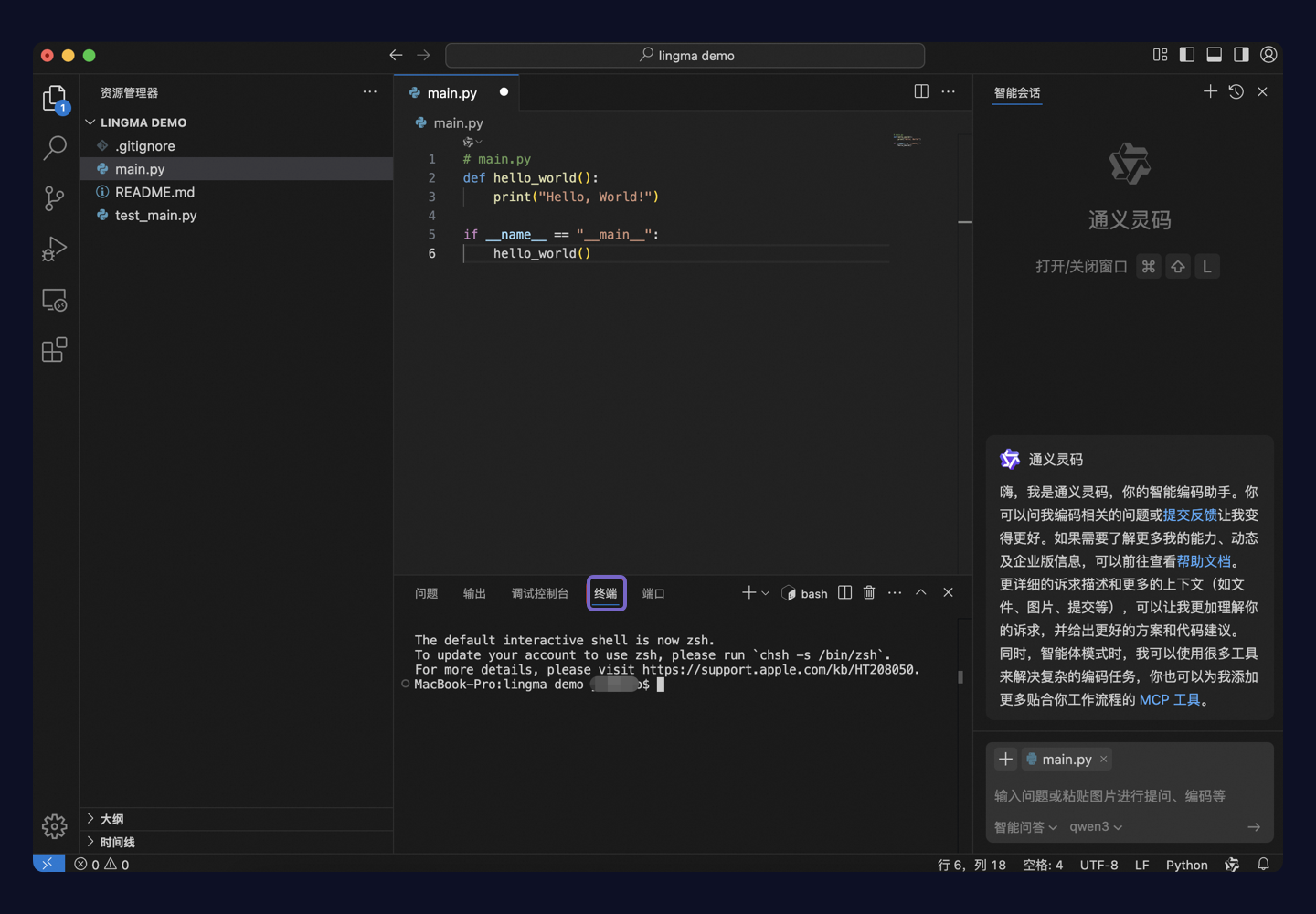Switch to the 调试控制台 tab
This screenshot has height=914, width=1316.
point(540,593)
